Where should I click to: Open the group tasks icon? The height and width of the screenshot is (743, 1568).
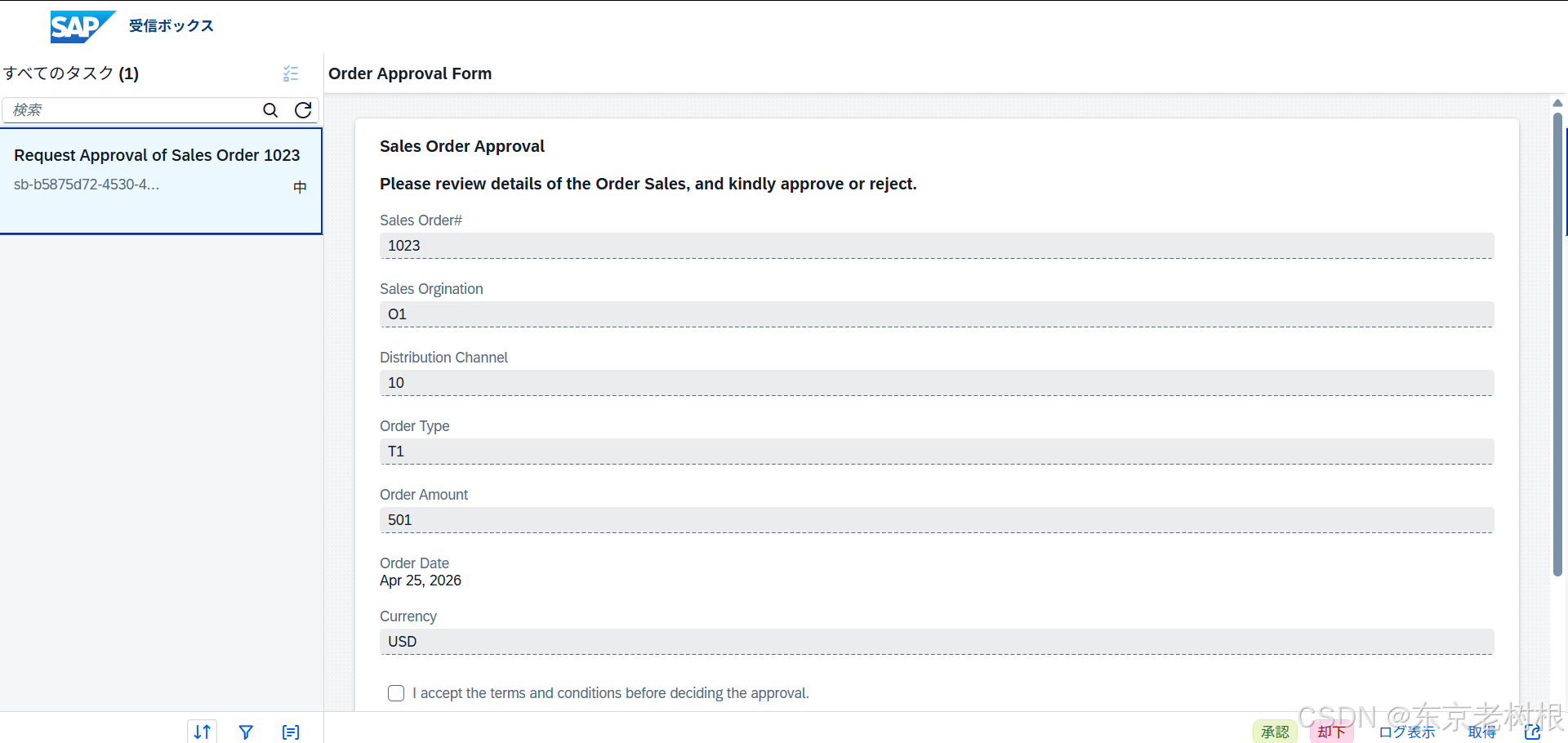(x=291, y=732)
